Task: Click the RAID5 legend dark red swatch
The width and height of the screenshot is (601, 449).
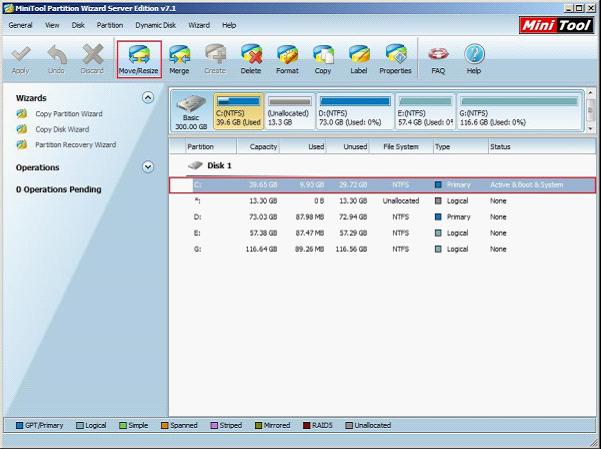Action: (x=306, y=425)
